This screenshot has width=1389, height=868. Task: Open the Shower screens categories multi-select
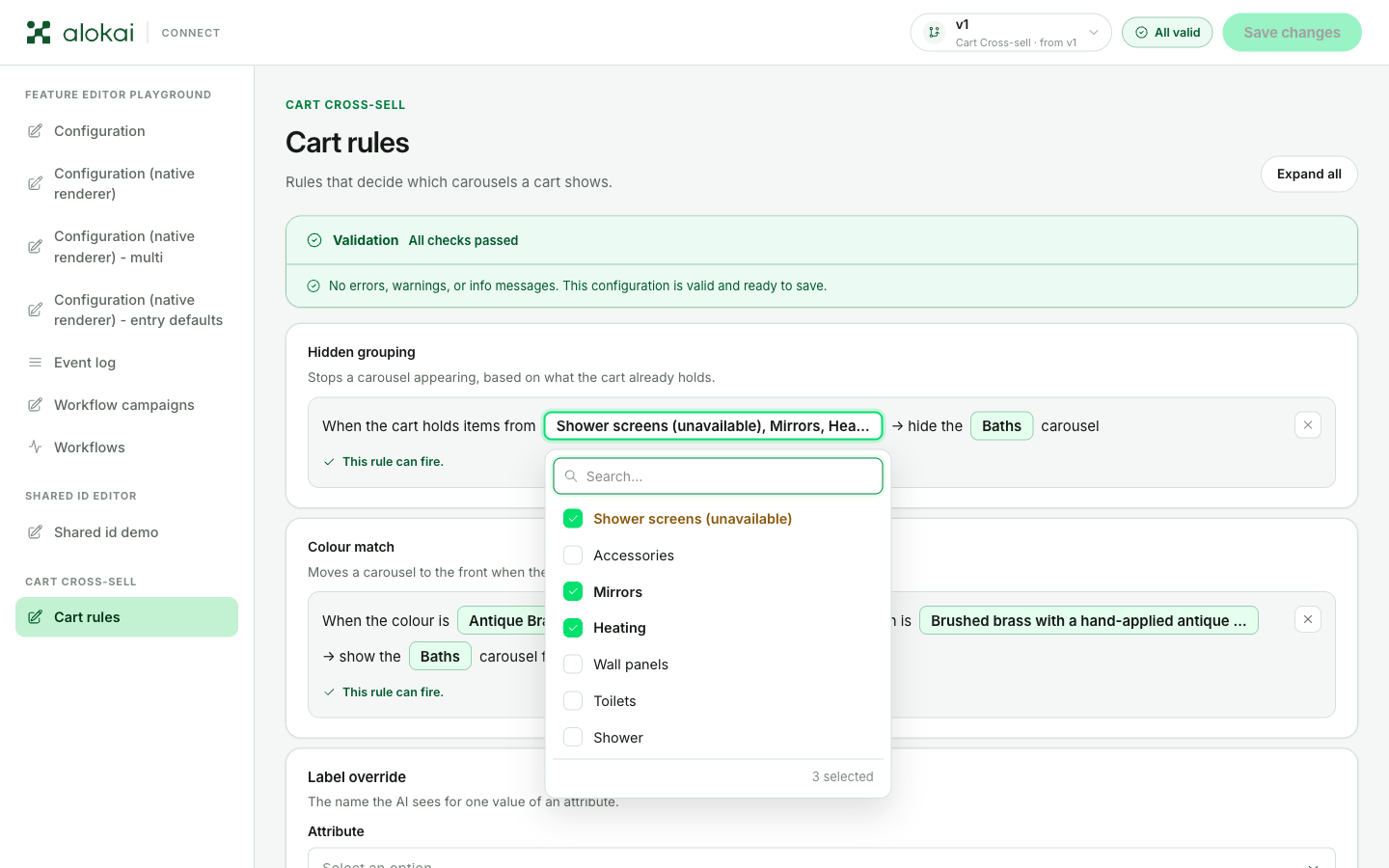(x=713, y=426)
